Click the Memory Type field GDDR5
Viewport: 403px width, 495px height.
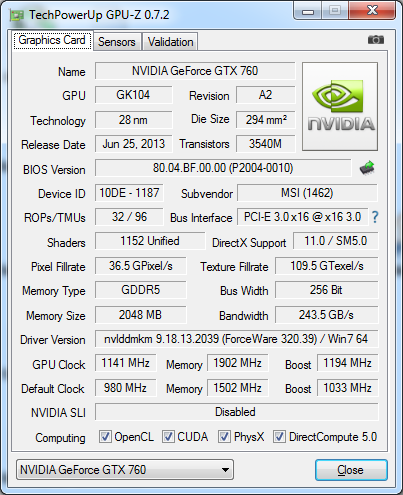point(141,290)
